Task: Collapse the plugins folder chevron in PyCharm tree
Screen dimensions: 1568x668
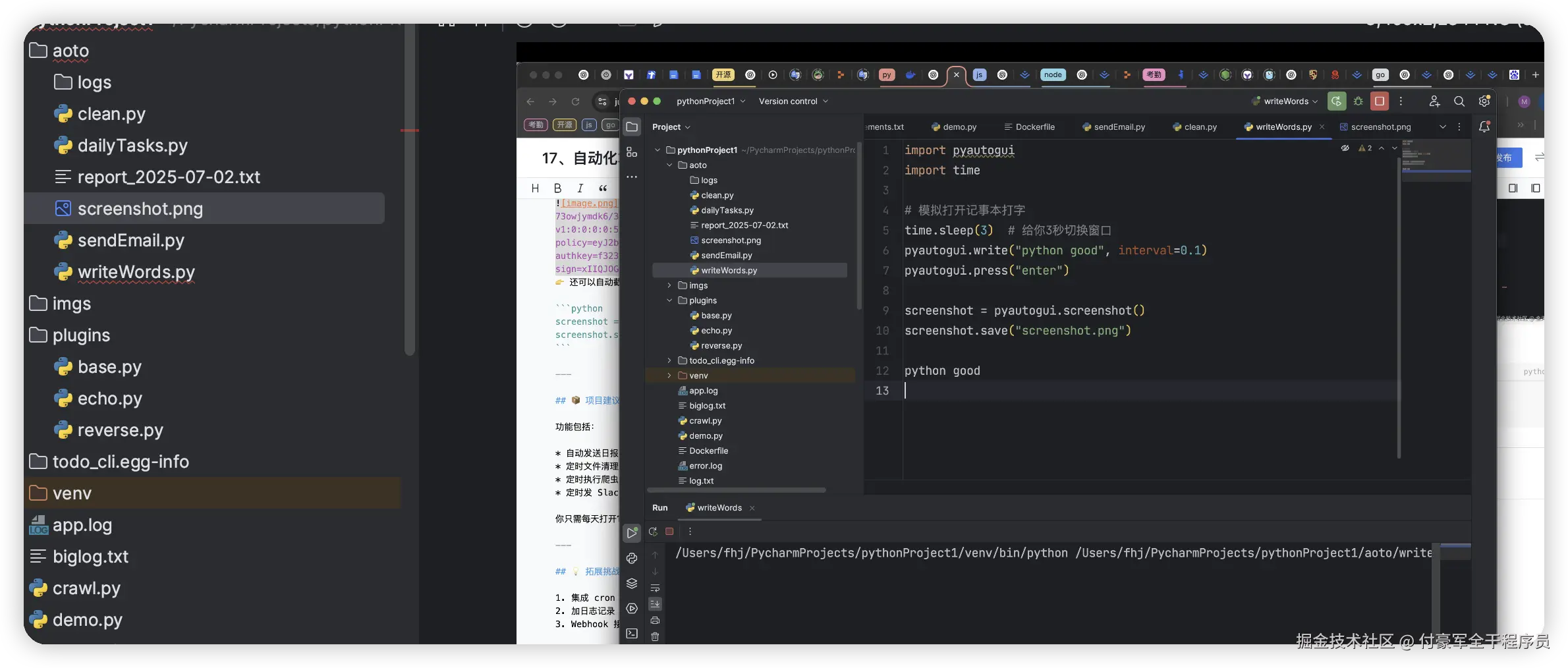Action: (x=669, y=300)
